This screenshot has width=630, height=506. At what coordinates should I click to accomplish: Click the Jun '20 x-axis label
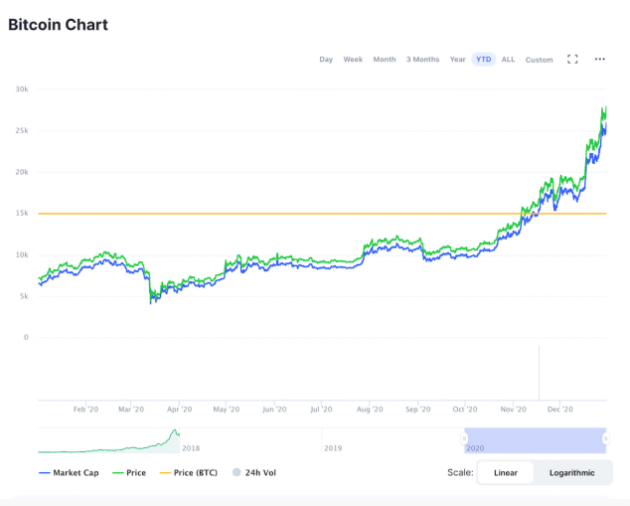pos(274,409)
